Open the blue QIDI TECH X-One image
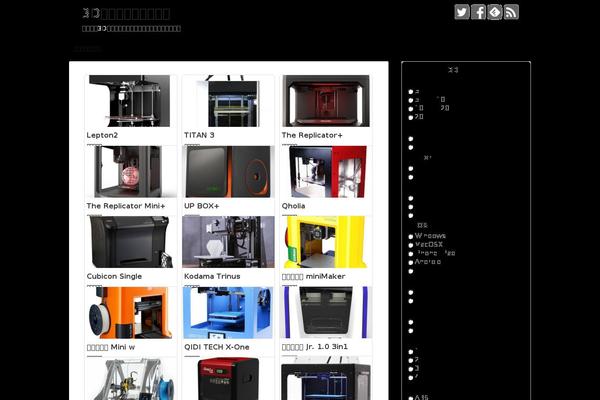600x400 pixels. (x=228, y=313)
